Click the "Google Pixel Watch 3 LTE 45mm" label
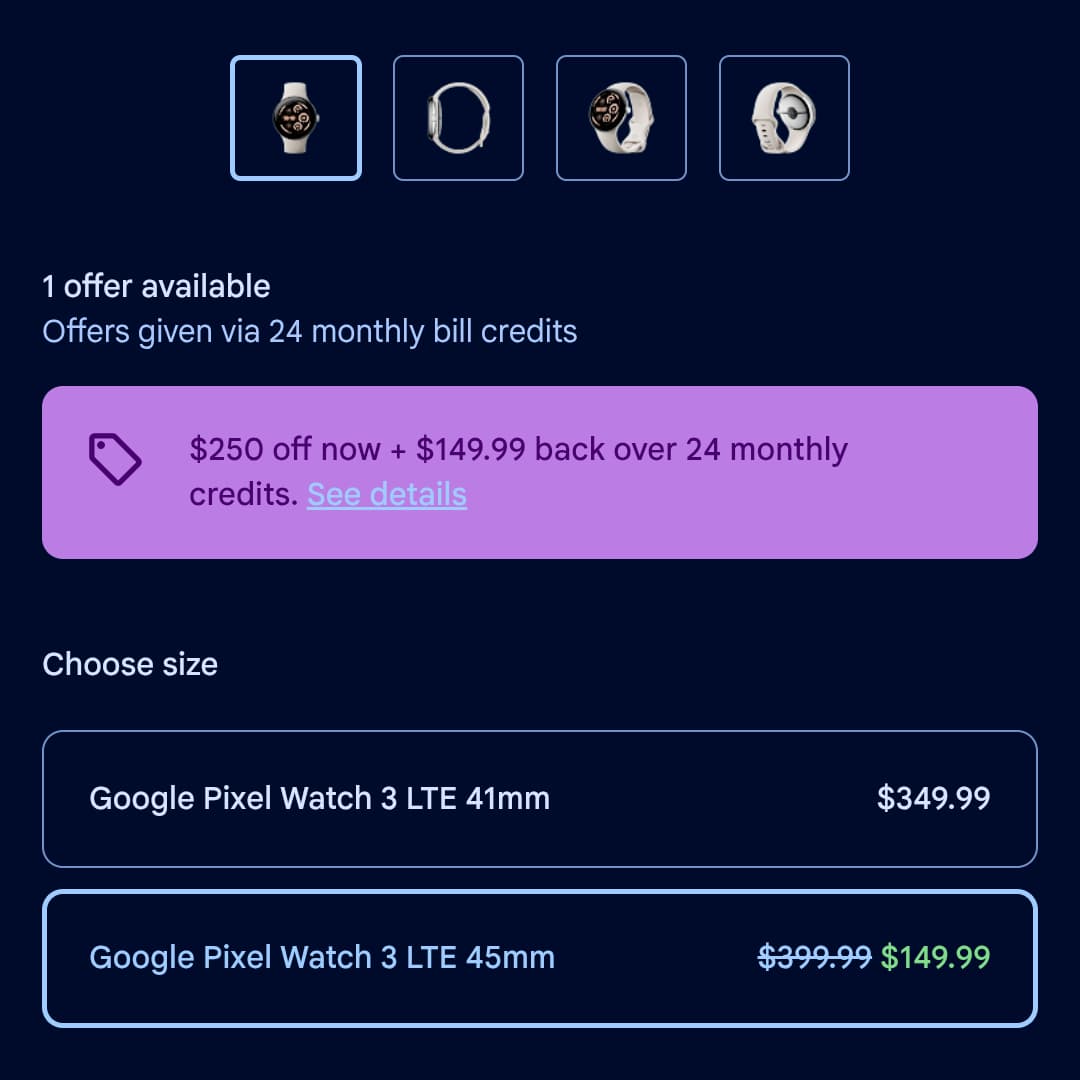Viewport: 1080px width, 1080px height. (322, 958)
